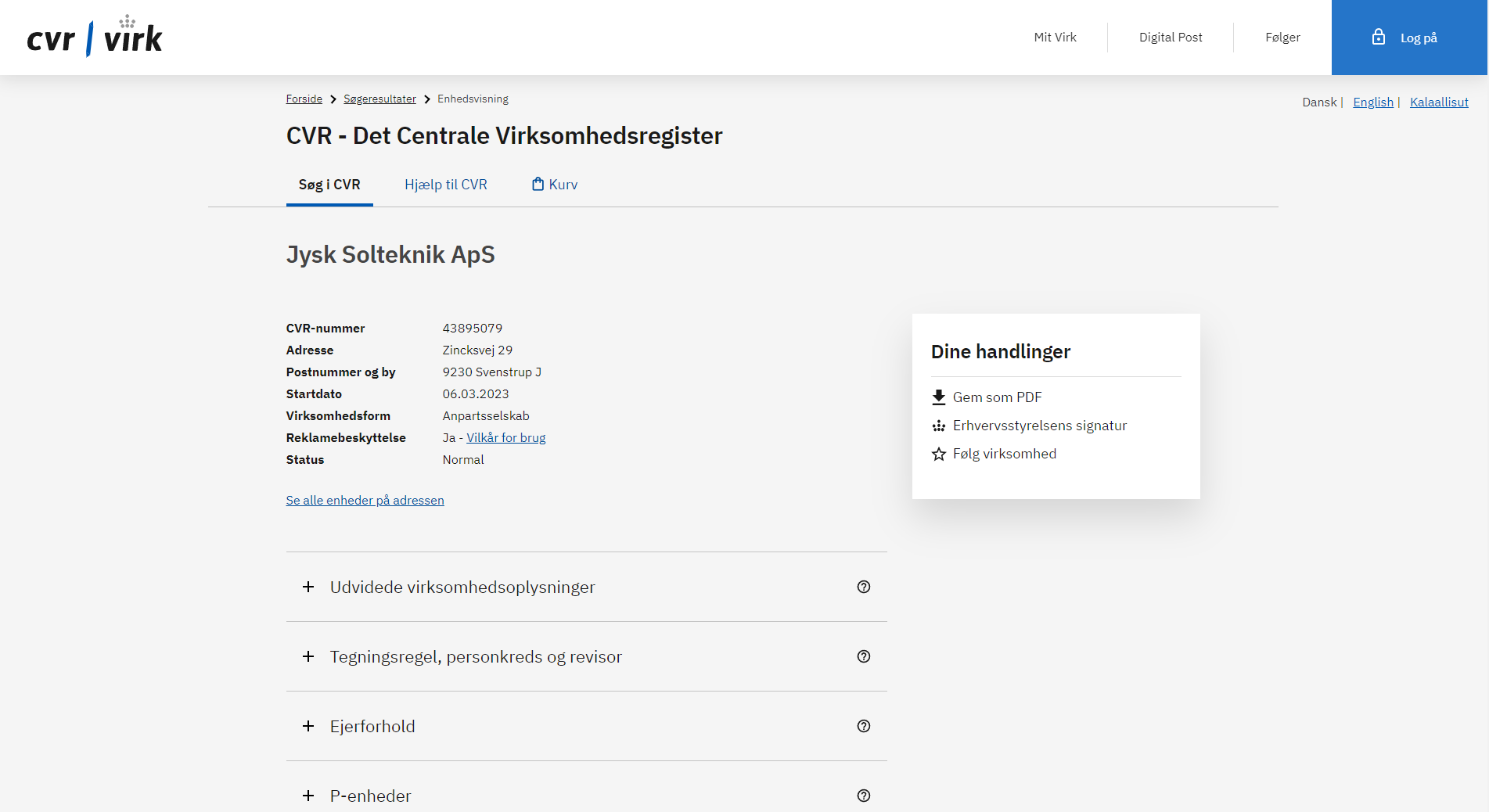The width and height of the screenshot is (1489, 812).
Task: Go to Forside breadcrumb link
Action: pos(304,99)
